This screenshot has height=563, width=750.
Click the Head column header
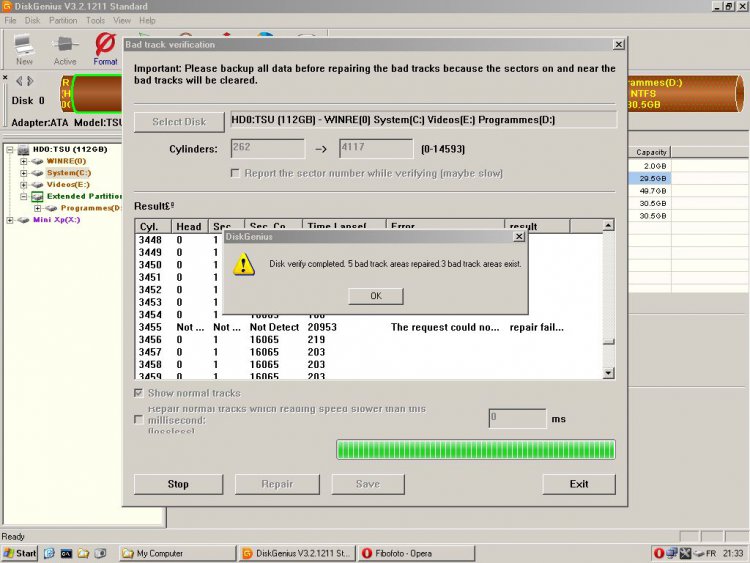click(189, 226)
